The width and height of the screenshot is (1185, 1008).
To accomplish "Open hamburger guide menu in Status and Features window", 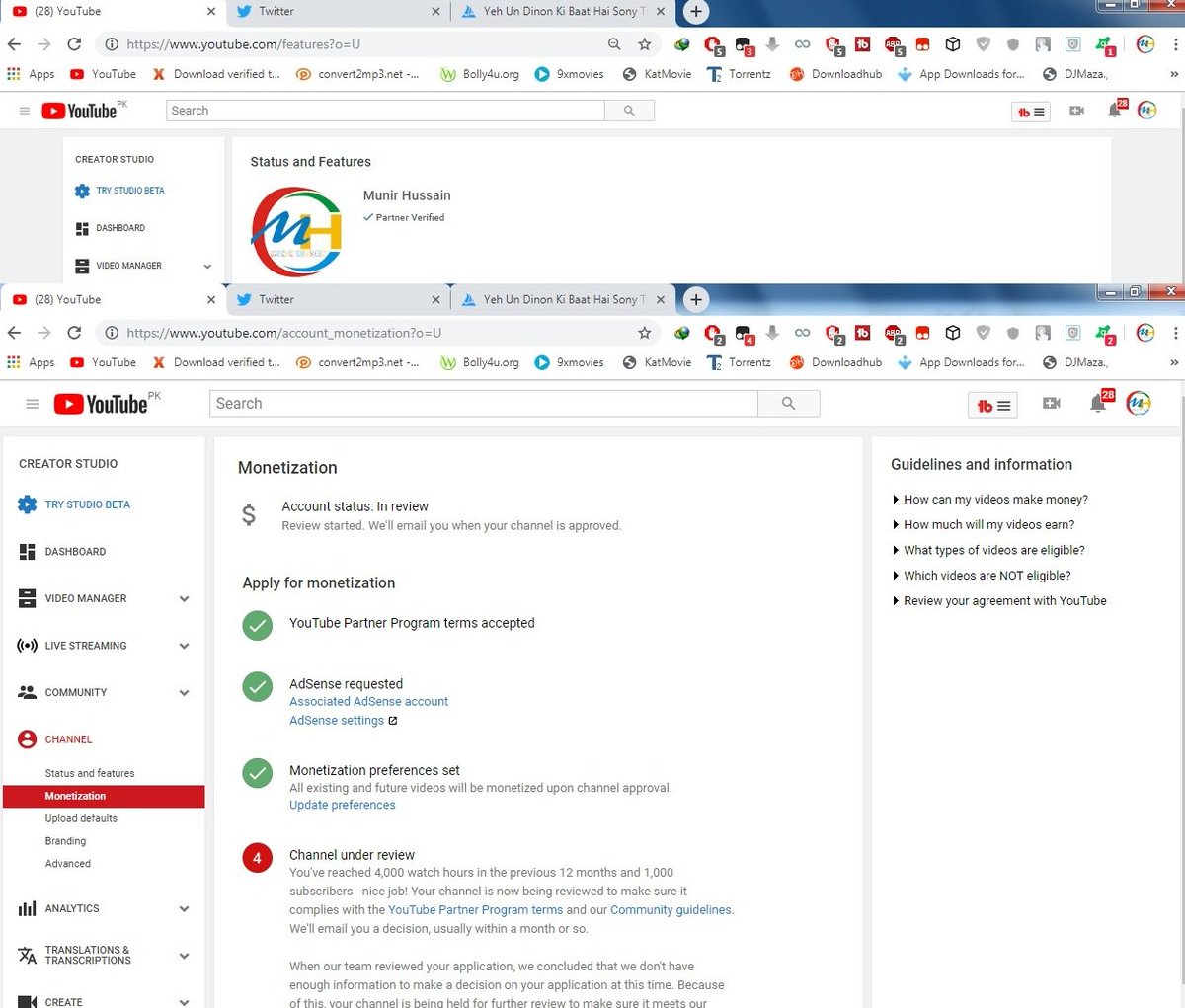I will [25, 111].
